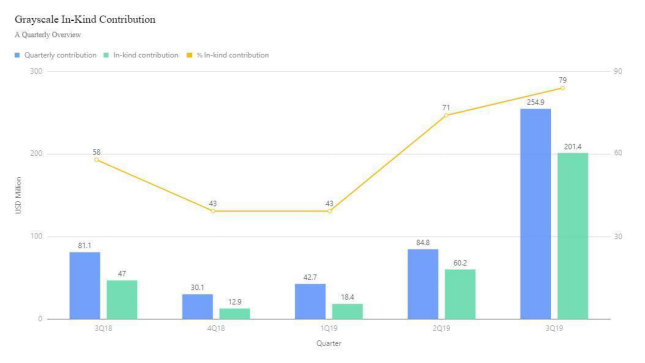Click the 2Q19 blue bar labeled 84.8
Screen dimensions: 645x363
pyautogui.click(x=423, y=284)
